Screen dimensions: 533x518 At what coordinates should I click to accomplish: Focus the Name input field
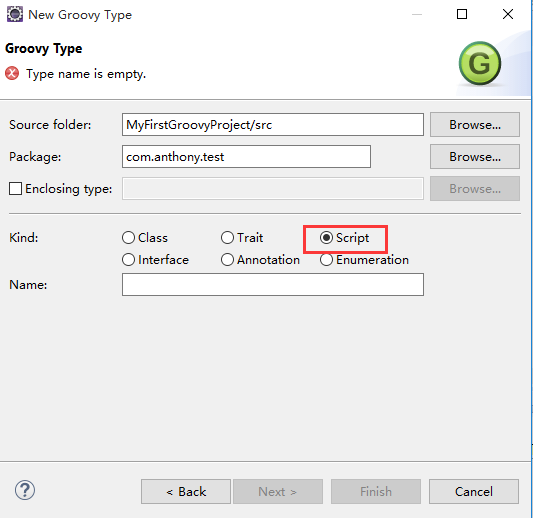[x=273, y=284]
